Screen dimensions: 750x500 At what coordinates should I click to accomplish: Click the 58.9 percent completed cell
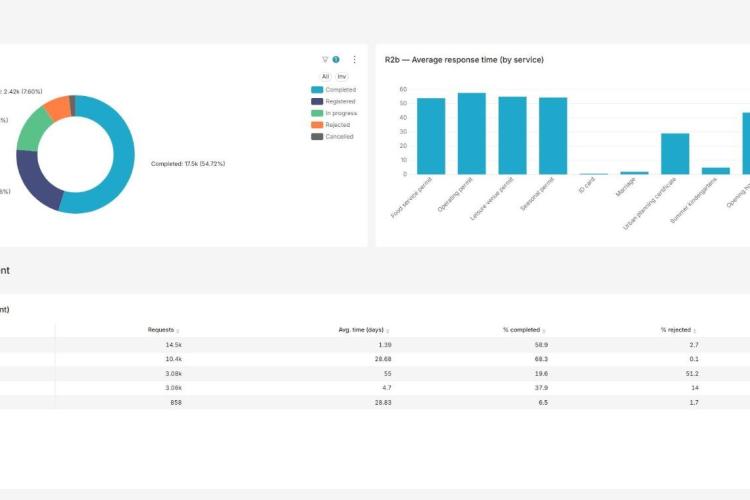pyautogui.click(x=541, y=344)
